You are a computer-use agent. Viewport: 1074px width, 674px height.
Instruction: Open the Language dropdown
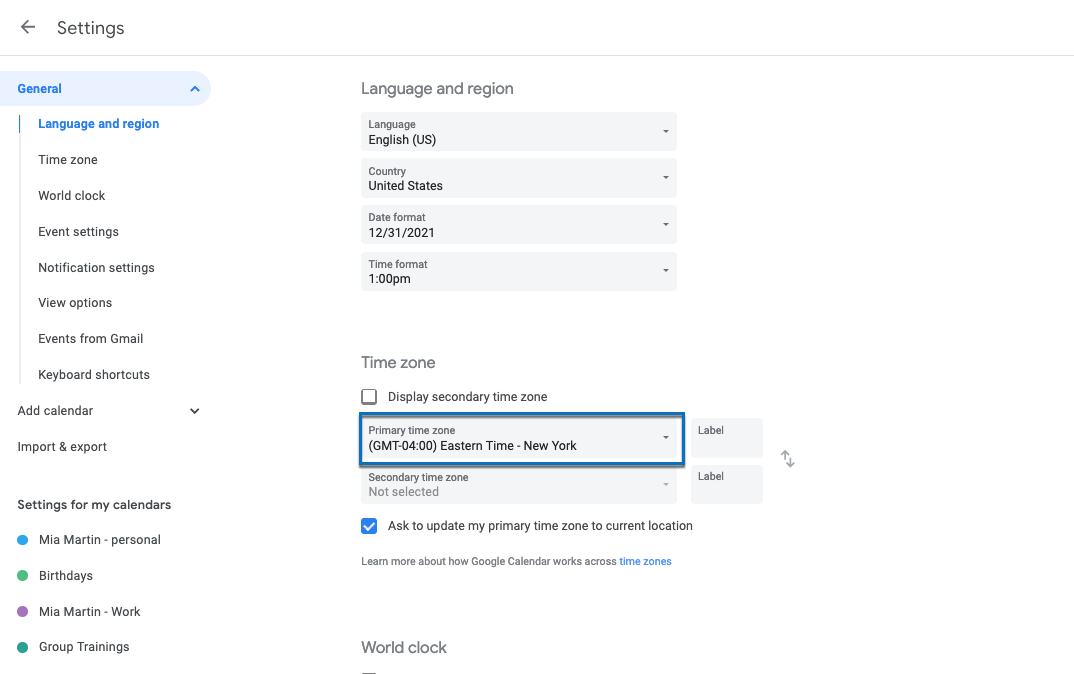pos(518,132)
